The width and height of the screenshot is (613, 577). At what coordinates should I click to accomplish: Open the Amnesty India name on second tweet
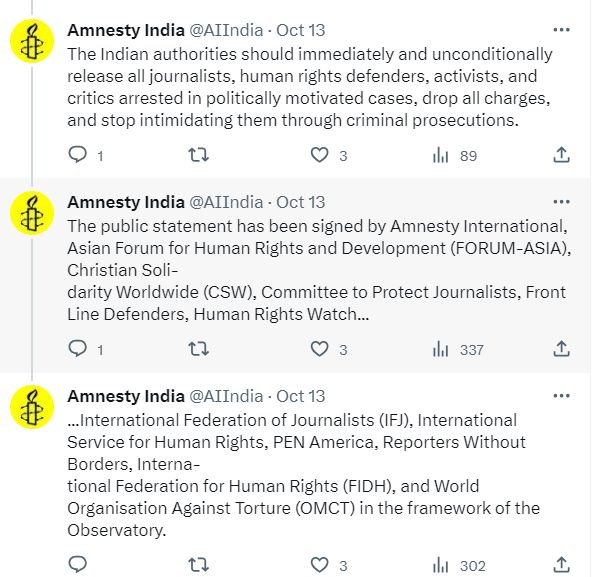pos(126,202)
